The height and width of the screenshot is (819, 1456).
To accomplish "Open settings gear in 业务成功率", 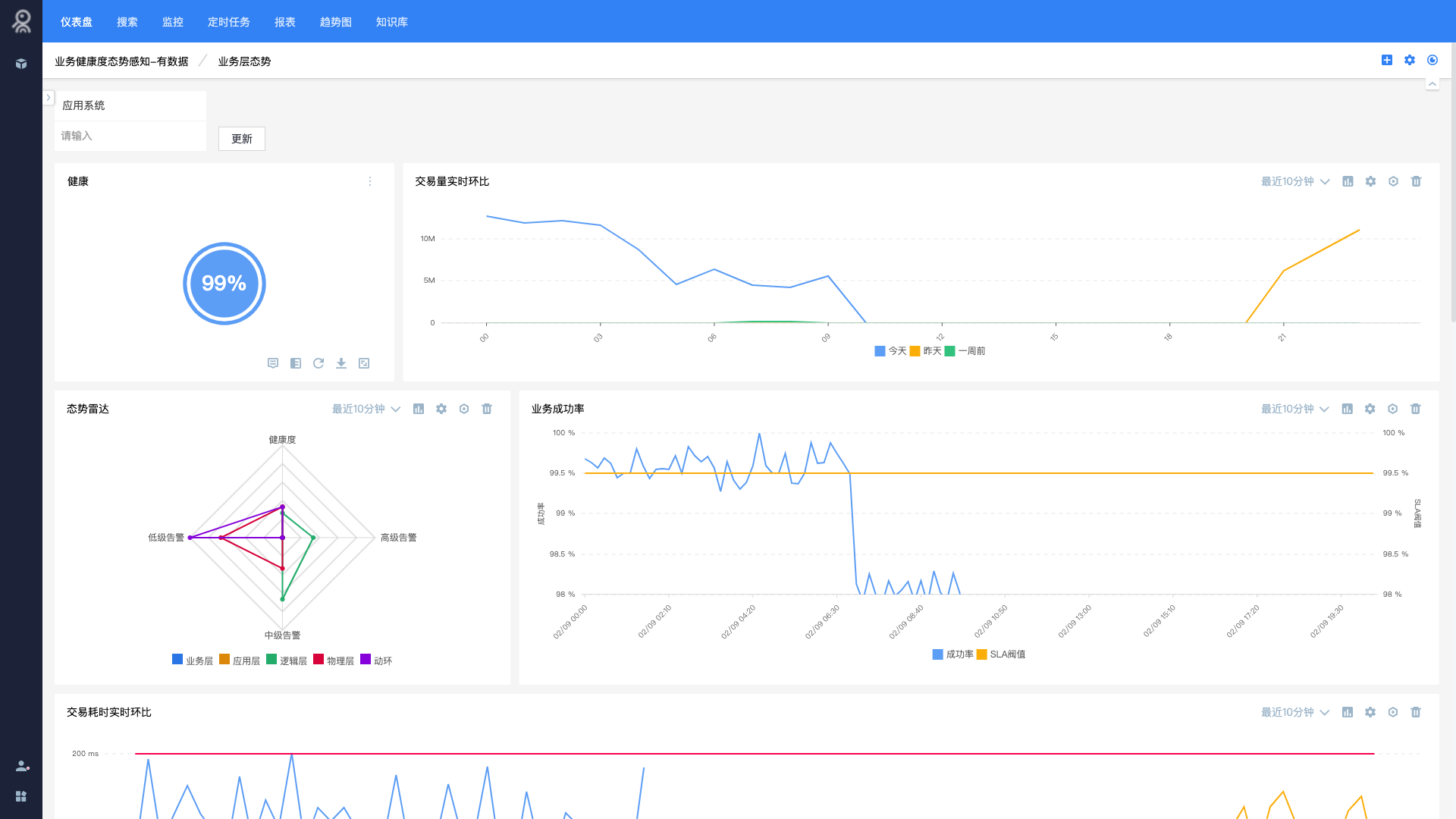I will pyautogui.click(x=1370, y=409).
